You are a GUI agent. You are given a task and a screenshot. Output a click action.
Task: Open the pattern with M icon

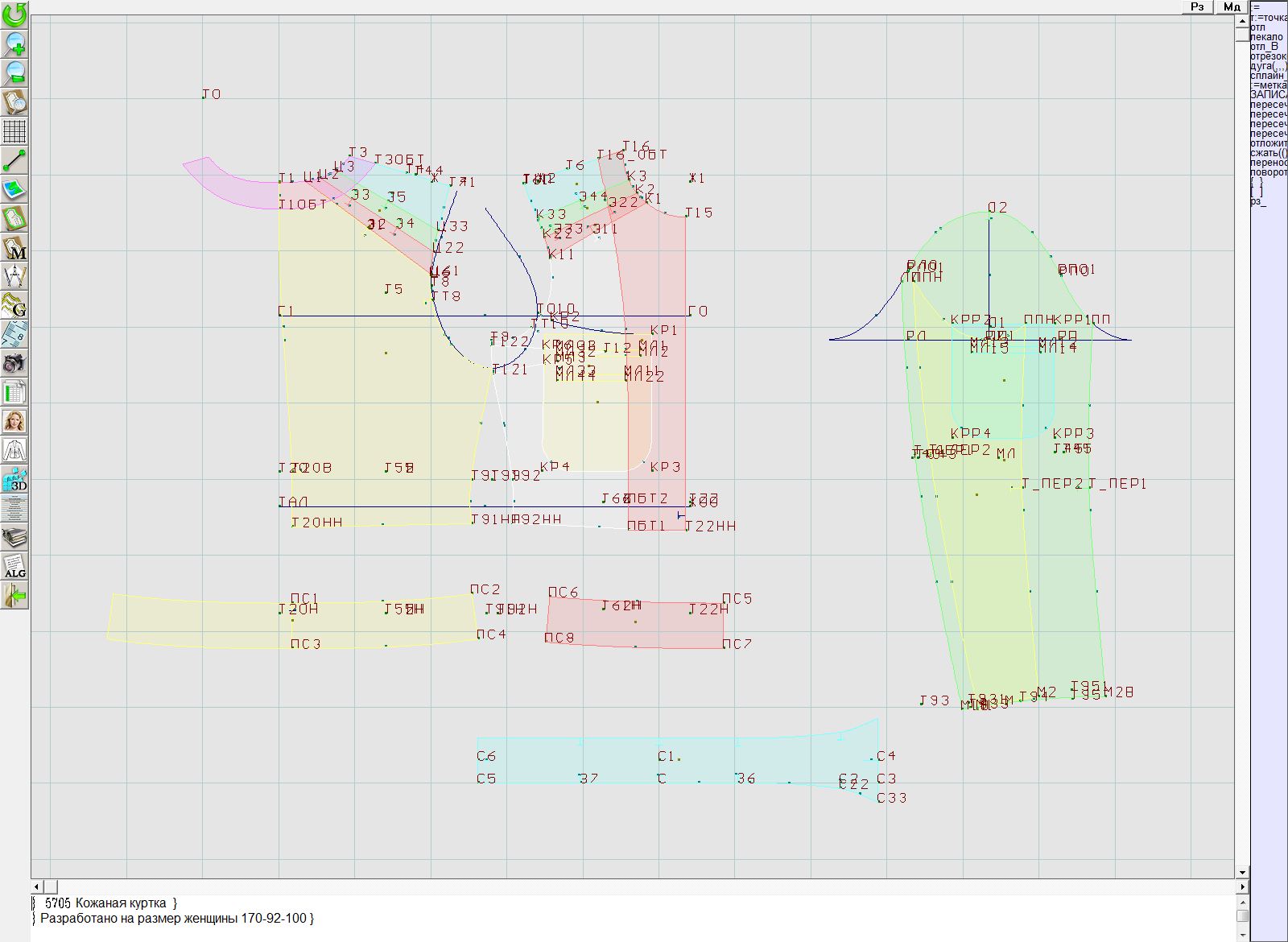point(14,248)
